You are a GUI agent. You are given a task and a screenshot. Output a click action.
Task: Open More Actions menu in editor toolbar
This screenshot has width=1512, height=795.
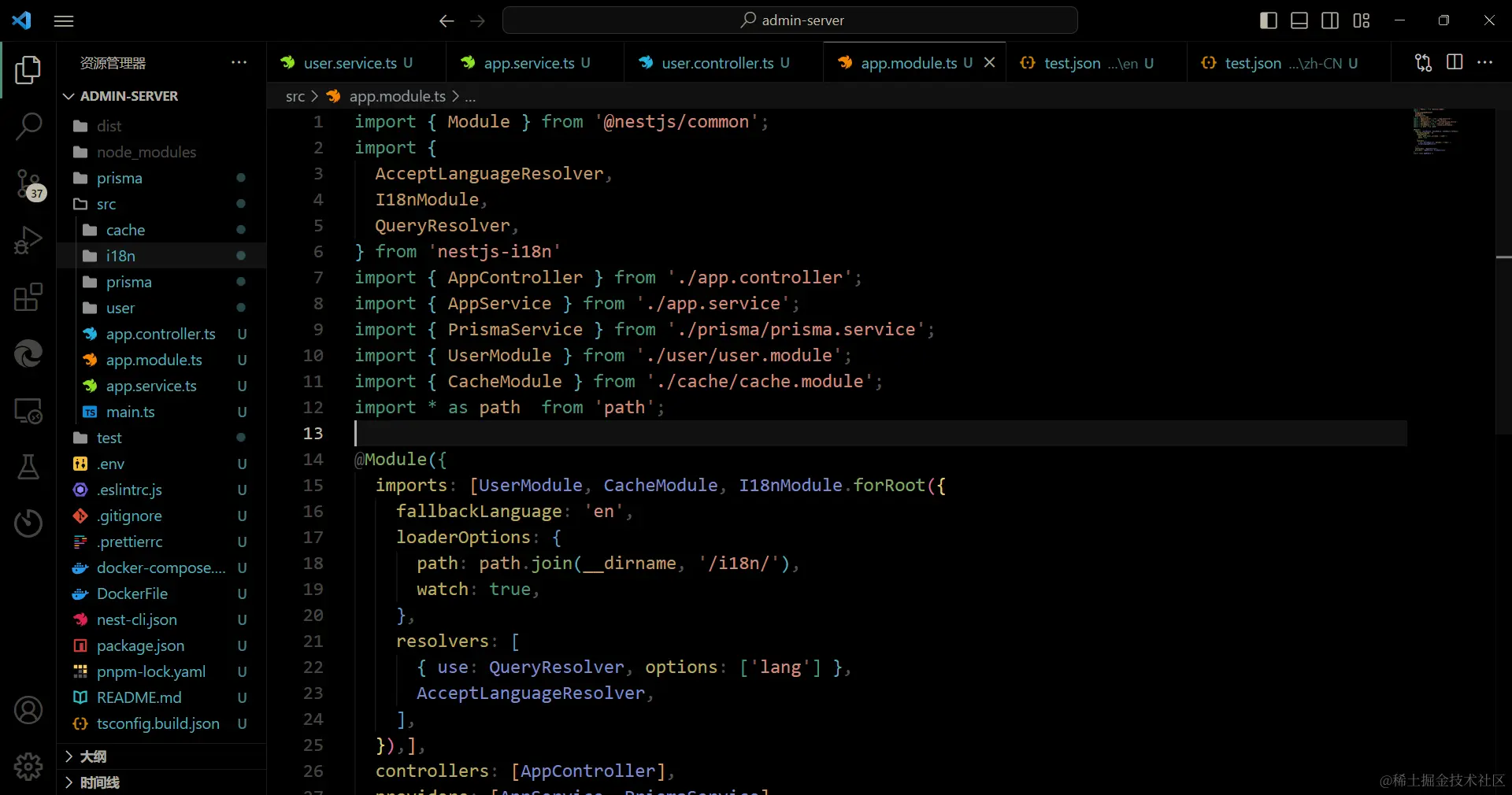coord(1485,62)
